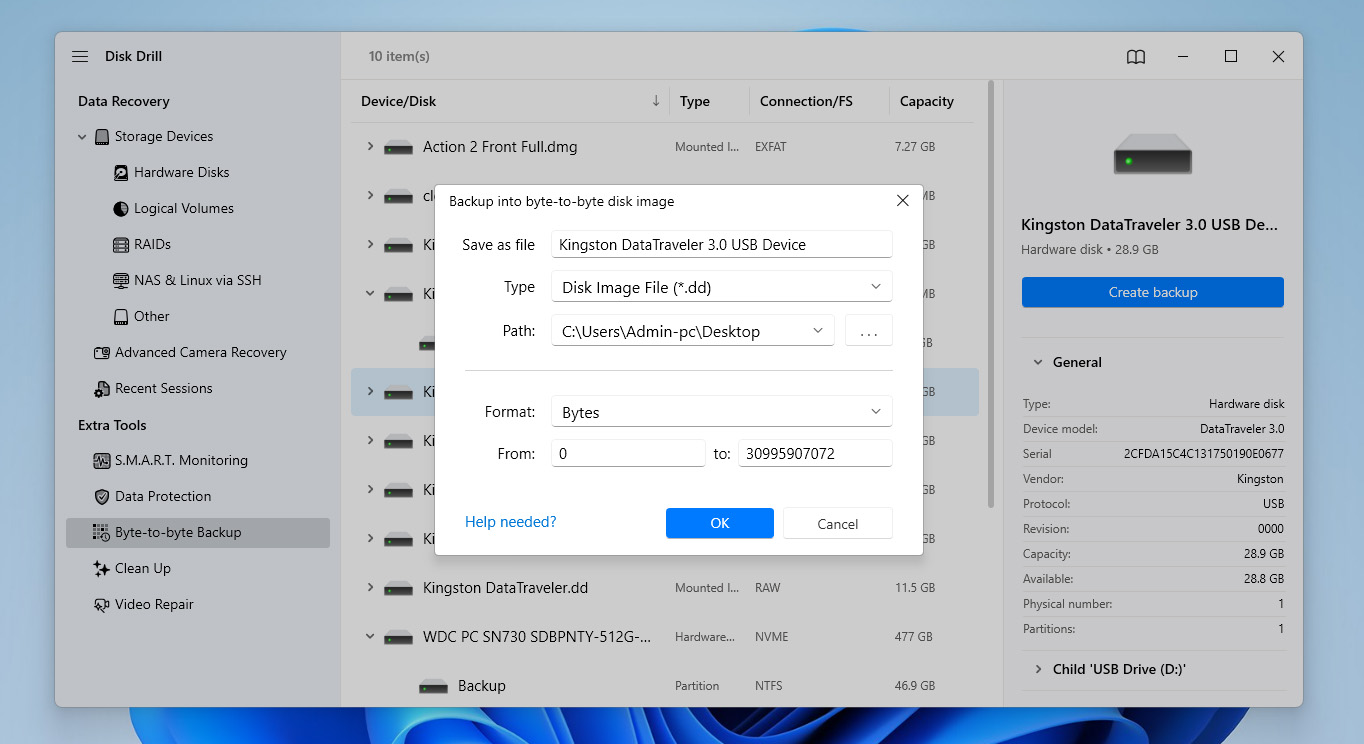Click the device list vertical scrollbar
Screen dimensions: 1364x744
990,294
